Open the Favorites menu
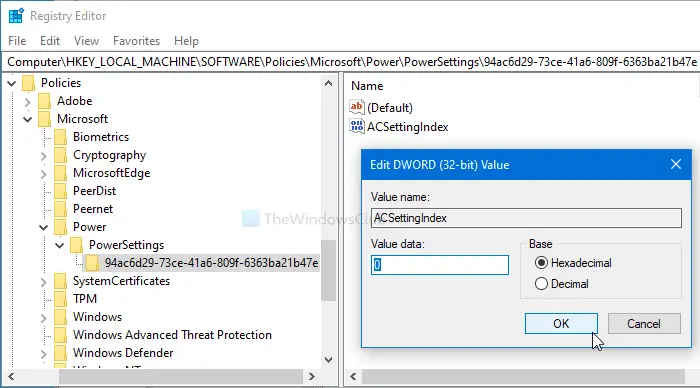Image resolution: width=700 pixels, height=388 pixels. click(136, 41)
